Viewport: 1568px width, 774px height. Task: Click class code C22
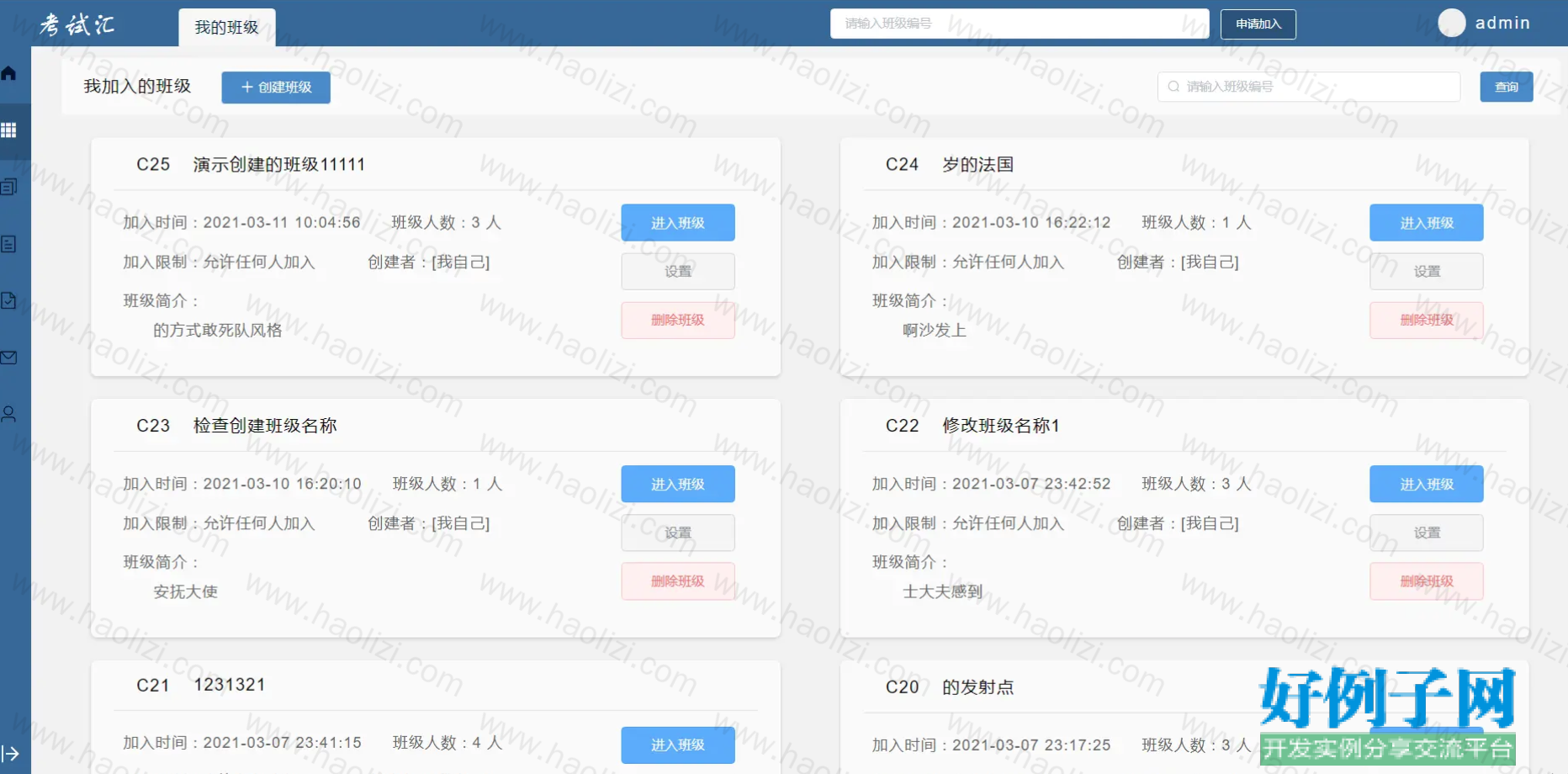pyautogui.click(x=902, y=426)
